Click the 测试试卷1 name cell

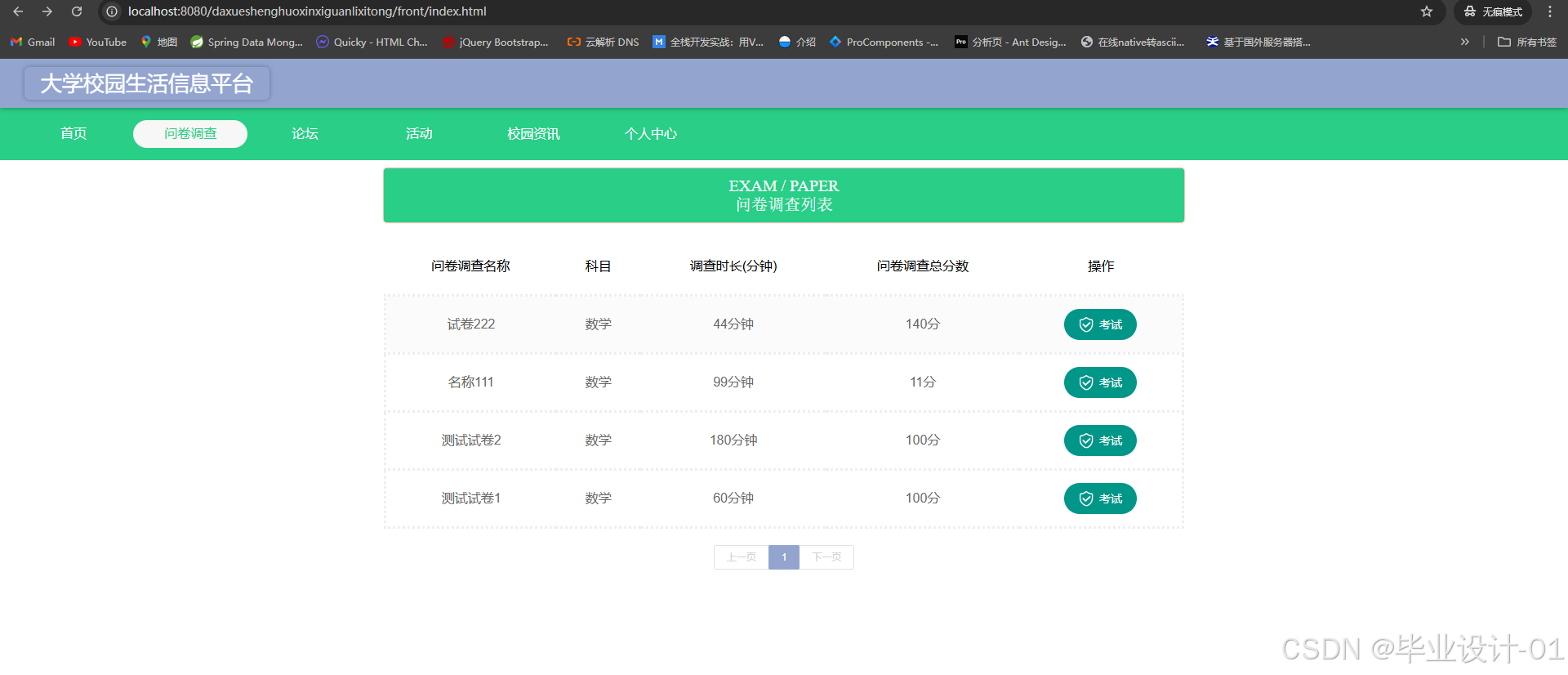click(x=471, y=498)
